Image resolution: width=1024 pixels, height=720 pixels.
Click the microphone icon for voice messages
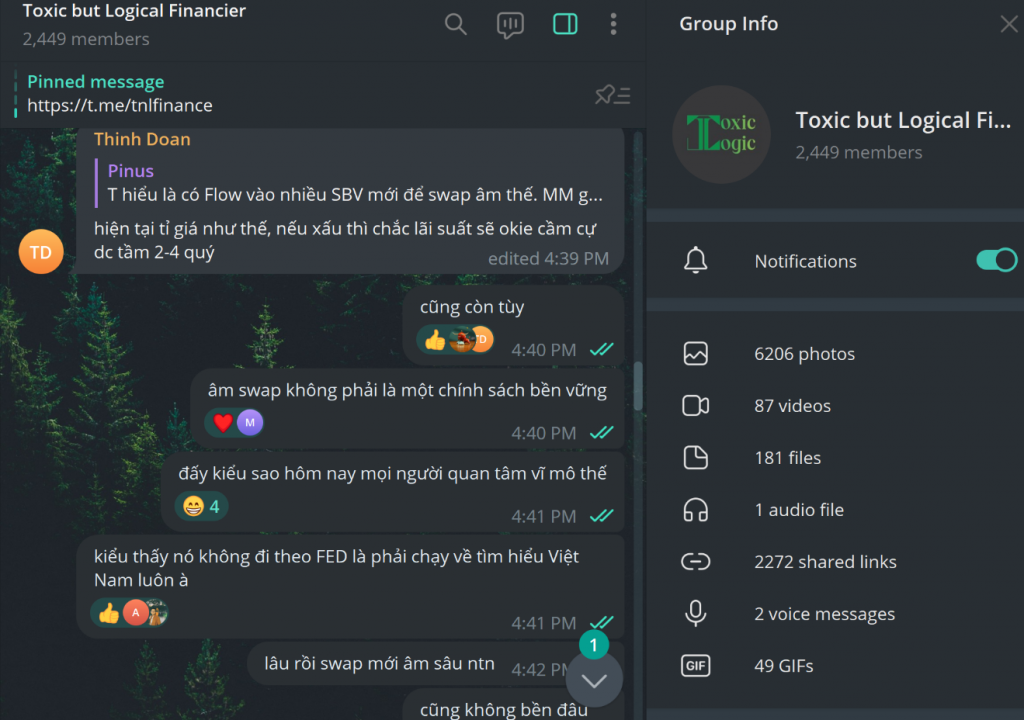pos(695,614)
